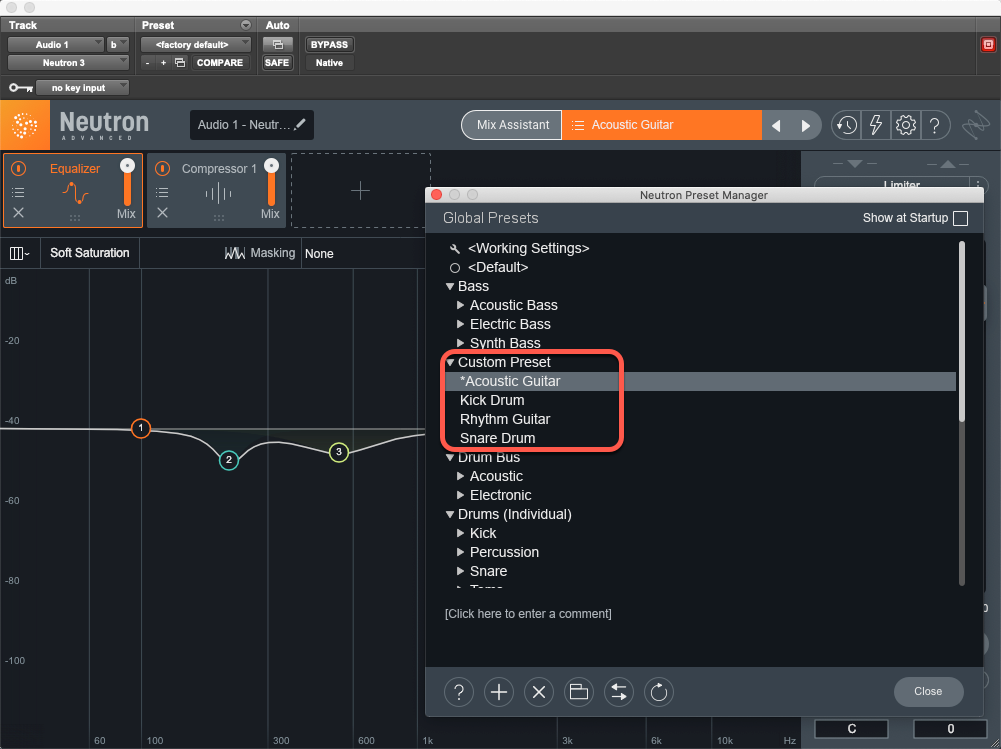The image size is (1001, 749).
Task: Open the no key input dropdown
Action: tap(82, 87)
